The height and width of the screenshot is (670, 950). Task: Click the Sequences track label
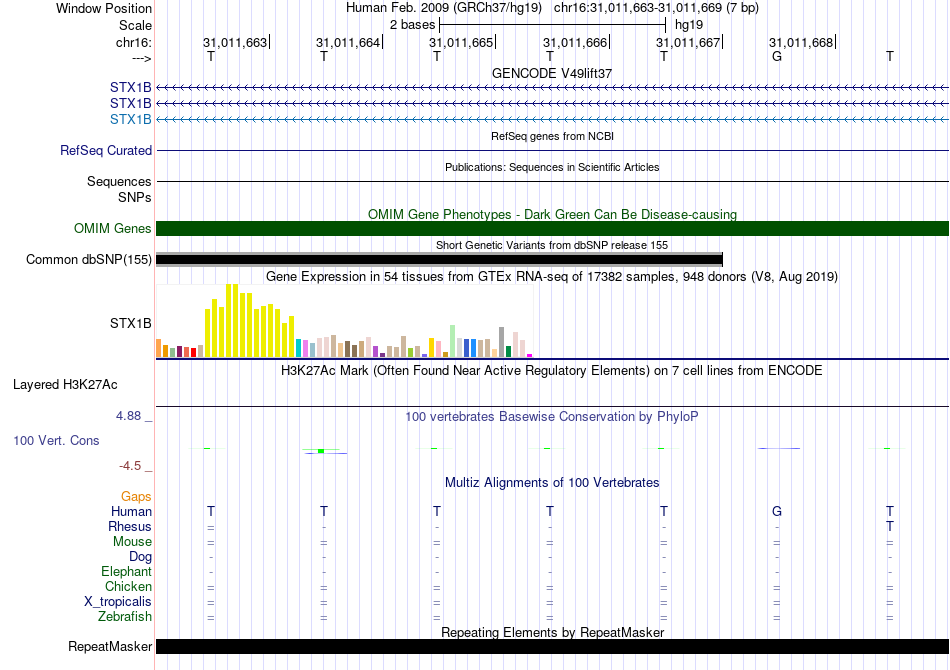[x=119, y=181]
